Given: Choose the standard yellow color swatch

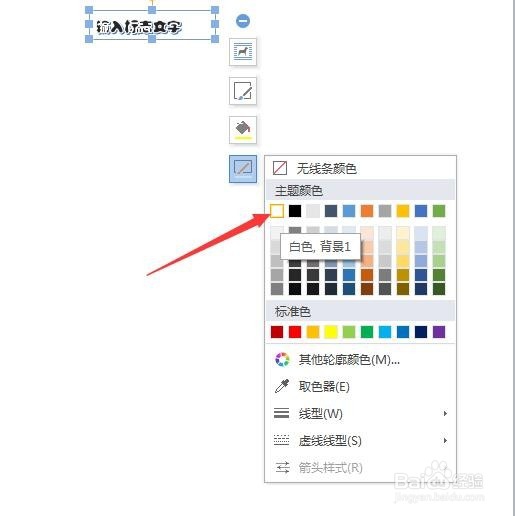Looking at the screenshot, I should coord(331,332).
